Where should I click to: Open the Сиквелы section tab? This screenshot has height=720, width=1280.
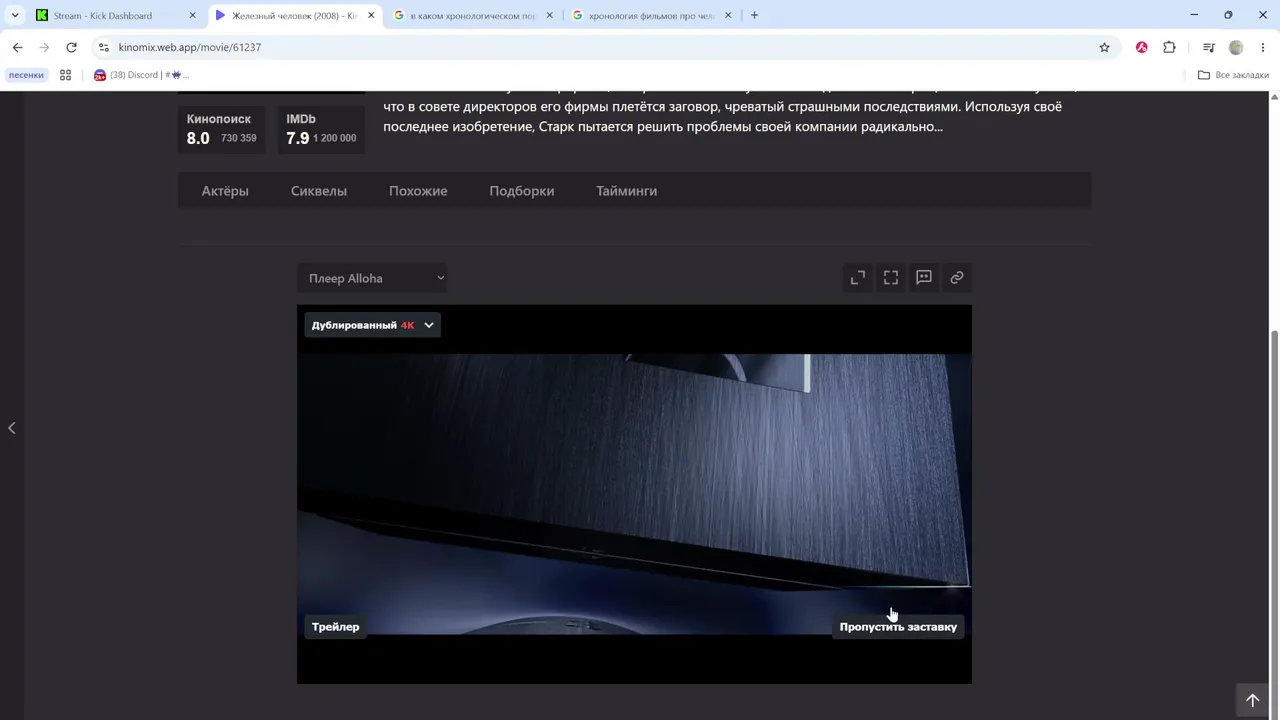coord(319,191)
